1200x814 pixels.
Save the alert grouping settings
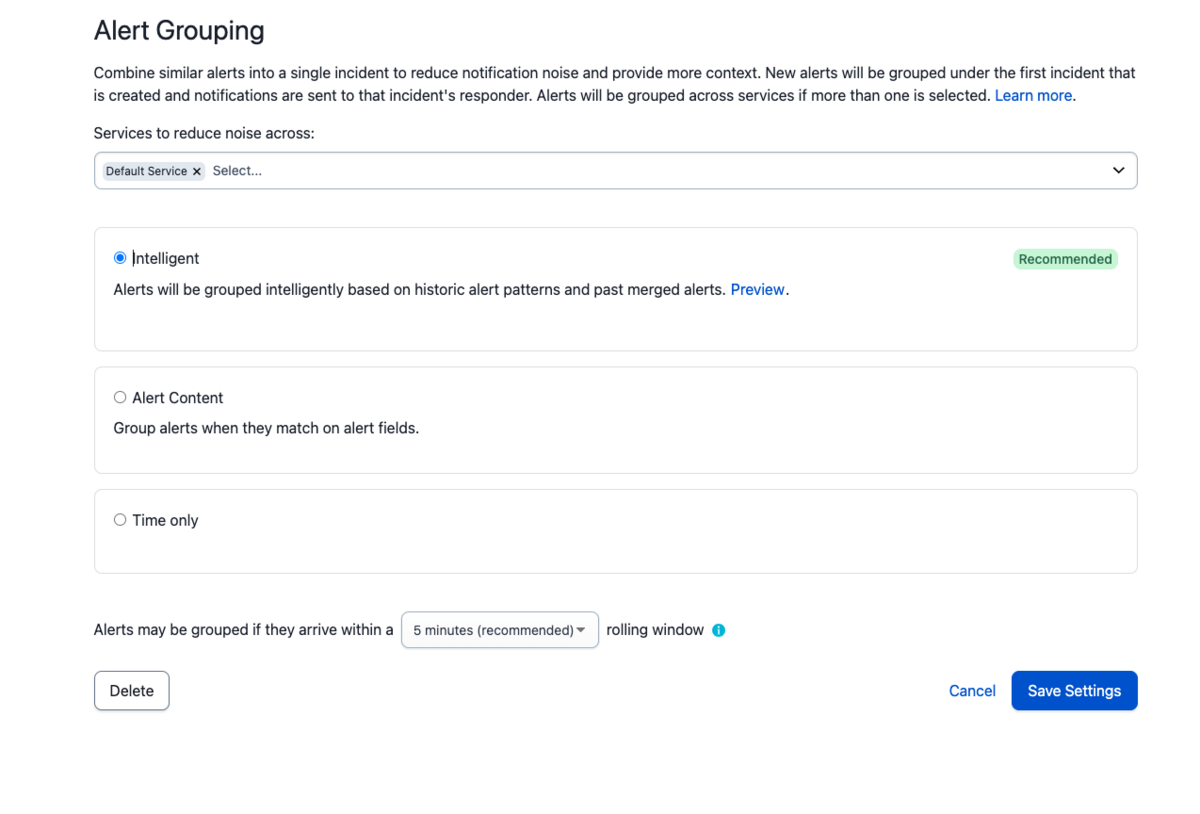point(1074,691)
